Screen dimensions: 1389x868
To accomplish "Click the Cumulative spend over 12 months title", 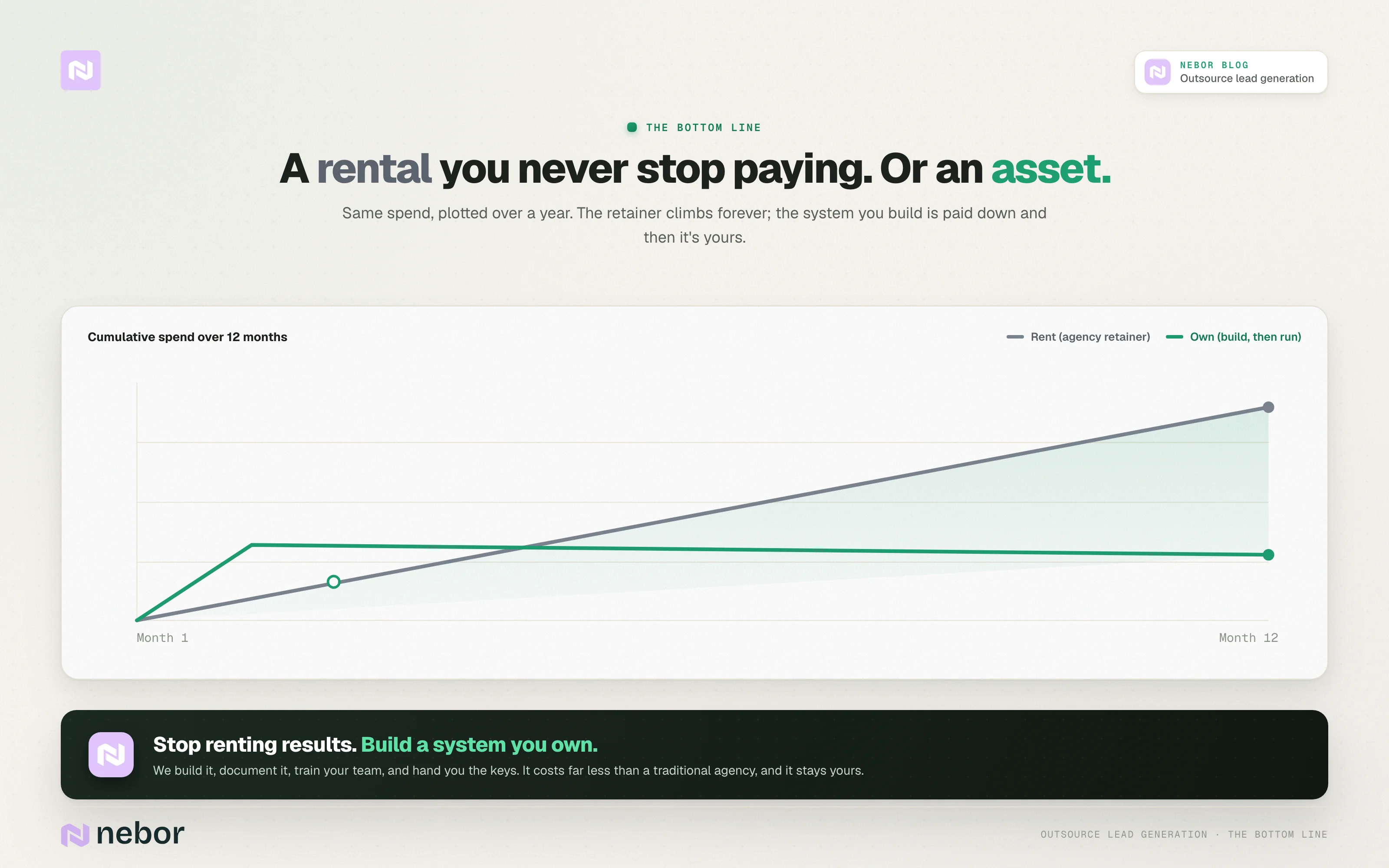I will click(x=187, y=337).
